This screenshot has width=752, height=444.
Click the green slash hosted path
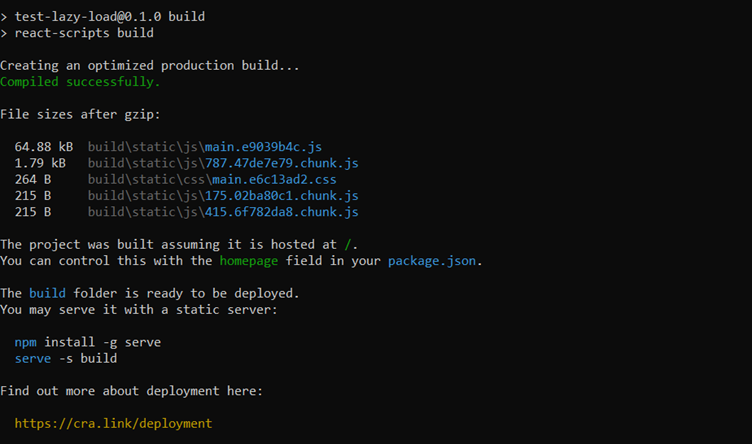tap(348, 245)
